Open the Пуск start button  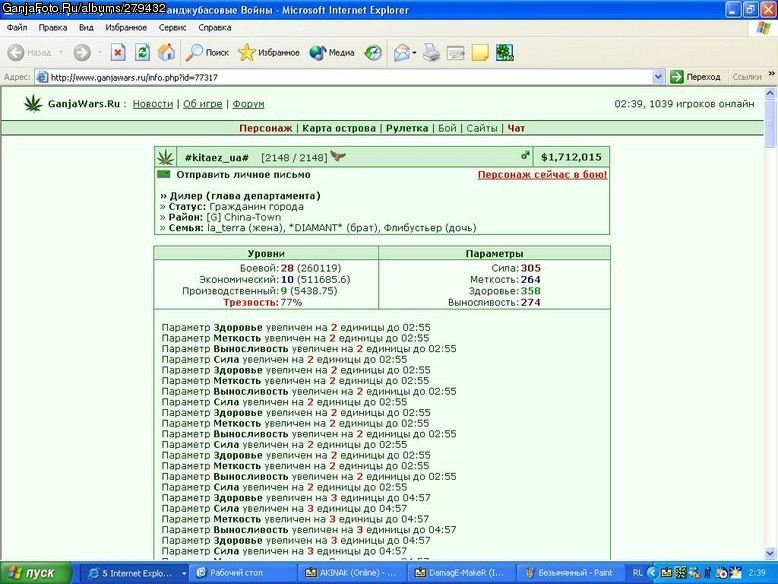pyautogui.click(x=35, y=573)
